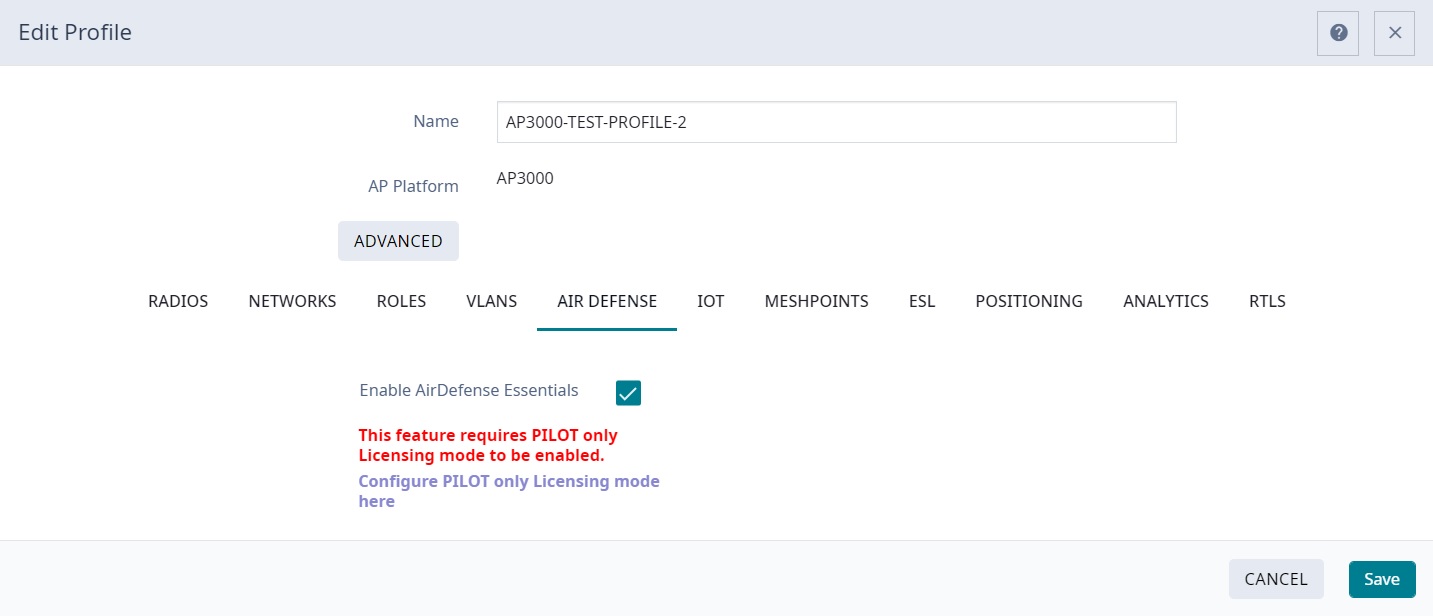Screen dimensions: 1433x616
Task: Switch to the RADIOS tab
Action: pos(178,301)
